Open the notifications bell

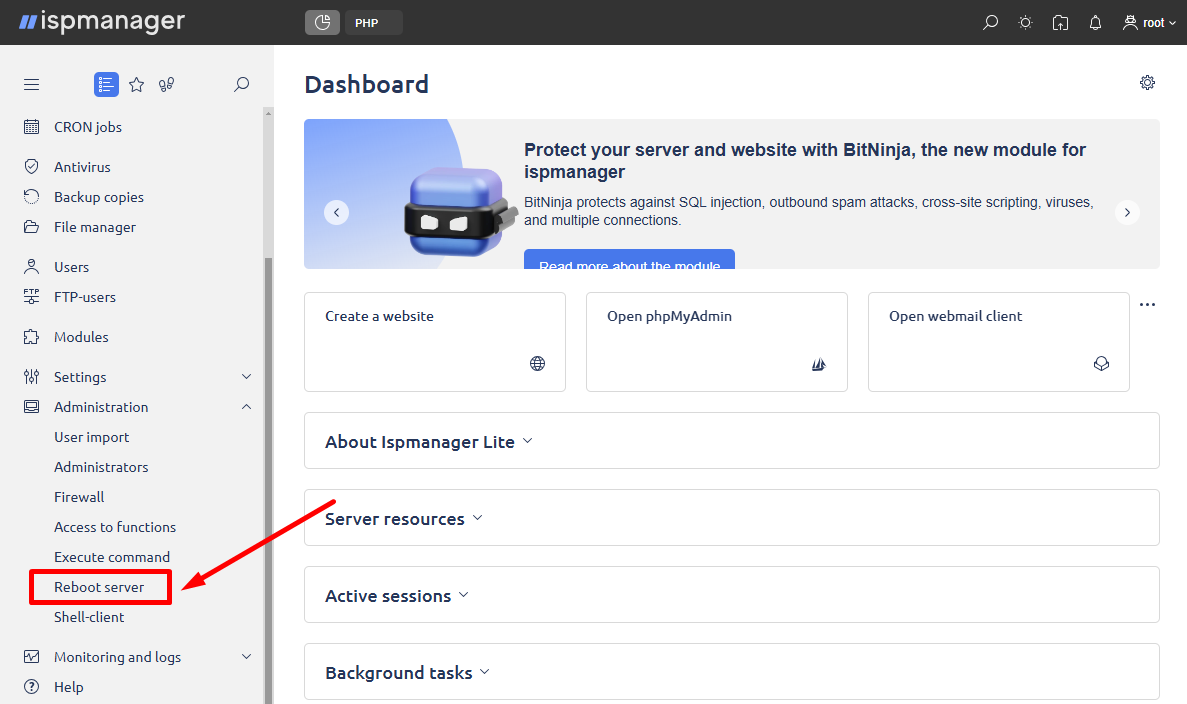[1095, 23]
